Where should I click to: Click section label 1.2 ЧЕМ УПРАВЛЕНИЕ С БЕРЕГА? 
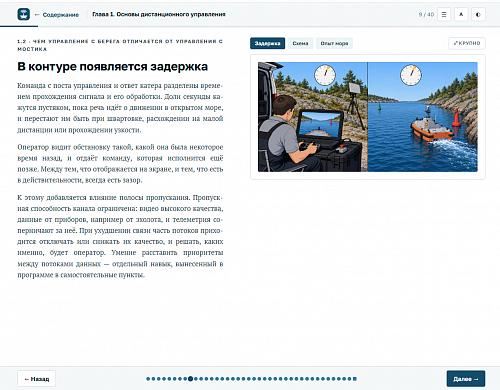(120, 45)
